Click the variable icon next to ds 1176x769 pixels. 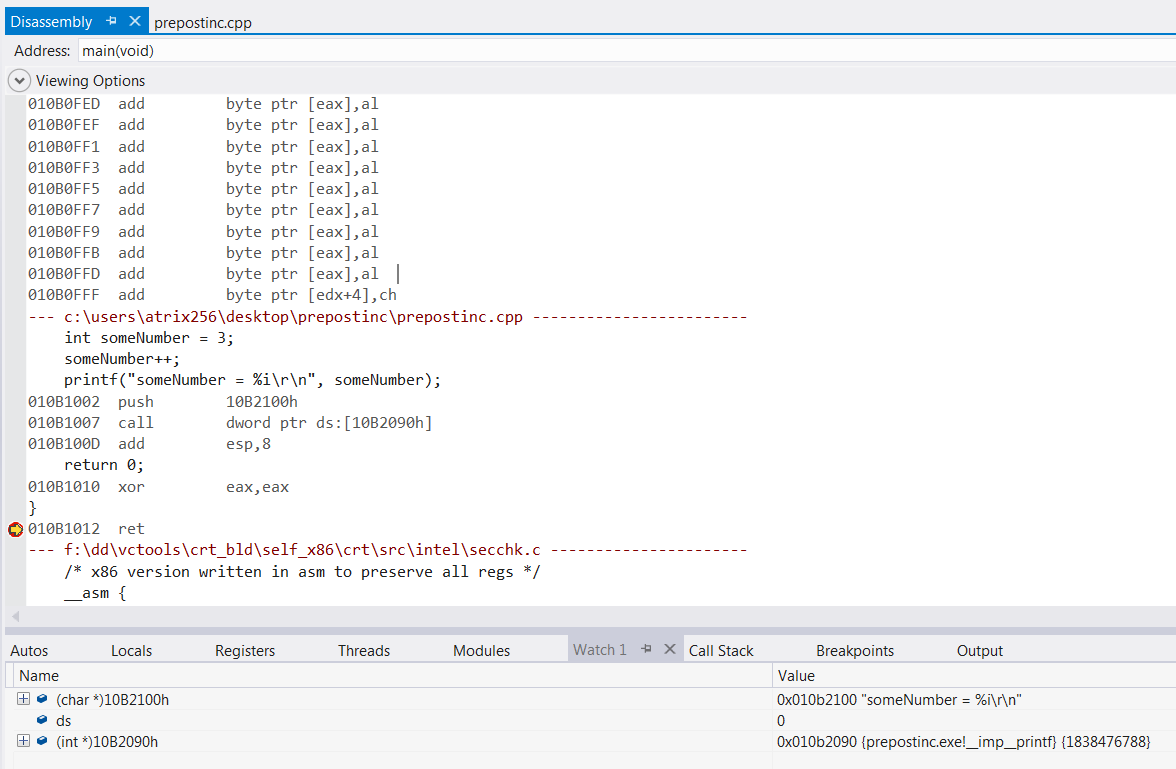point(42,720)
